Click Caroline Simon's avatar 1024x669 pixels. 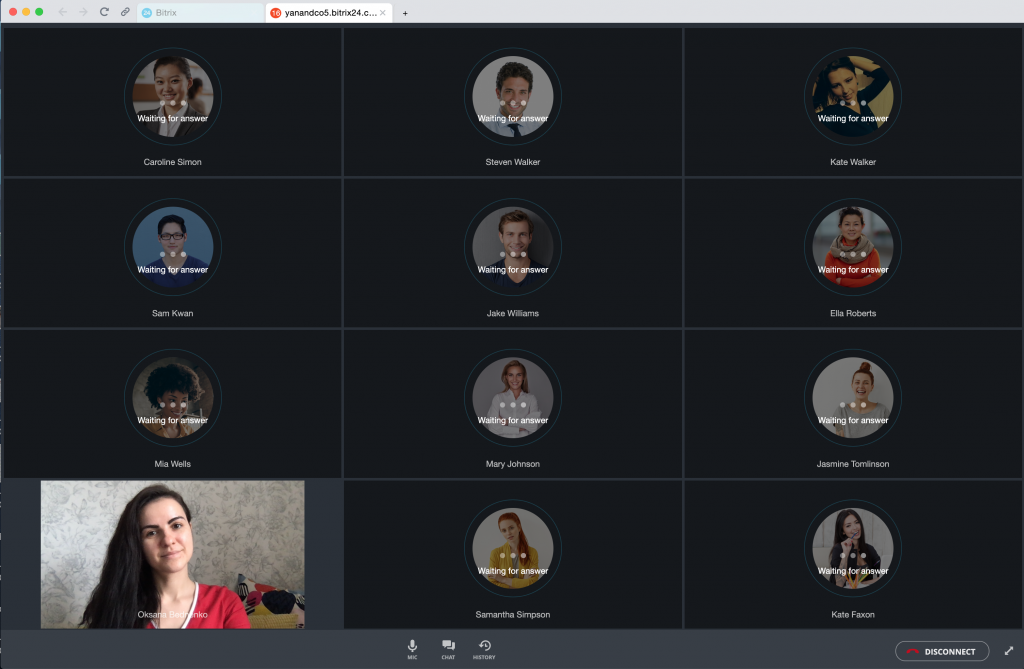point(173,97)
